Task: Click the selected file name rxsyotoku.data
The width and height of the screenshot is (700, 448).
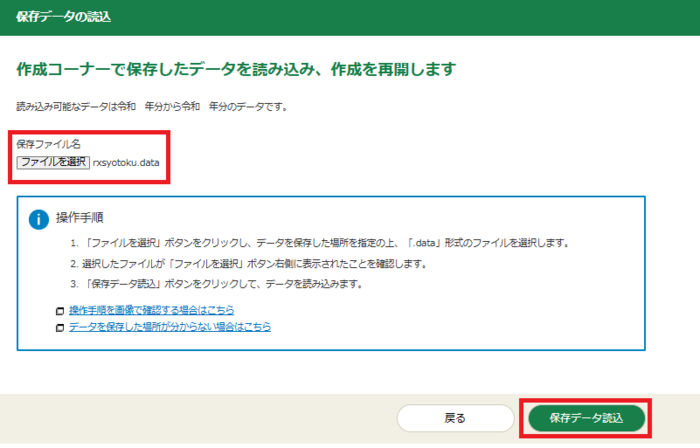Action: tap(126, 163)
